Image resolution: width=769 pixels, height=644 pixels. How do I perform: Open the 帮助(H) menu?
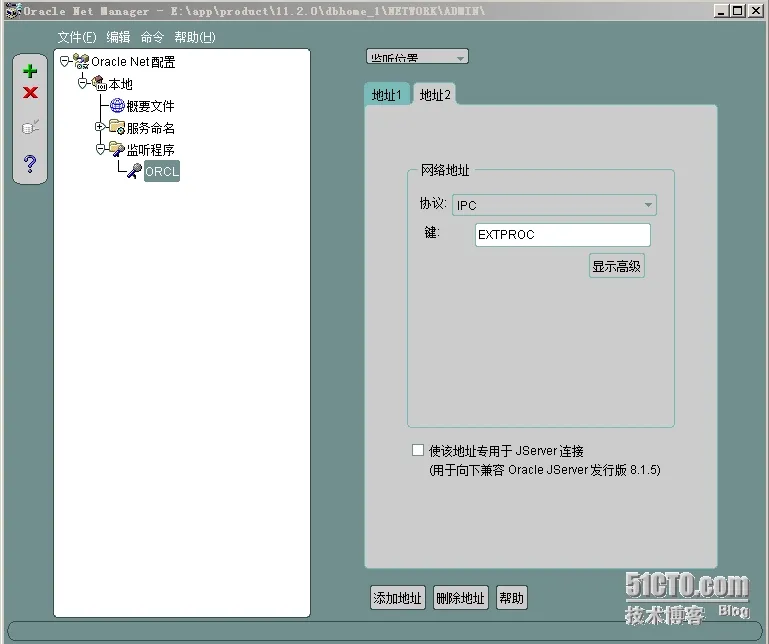[195, 37]
